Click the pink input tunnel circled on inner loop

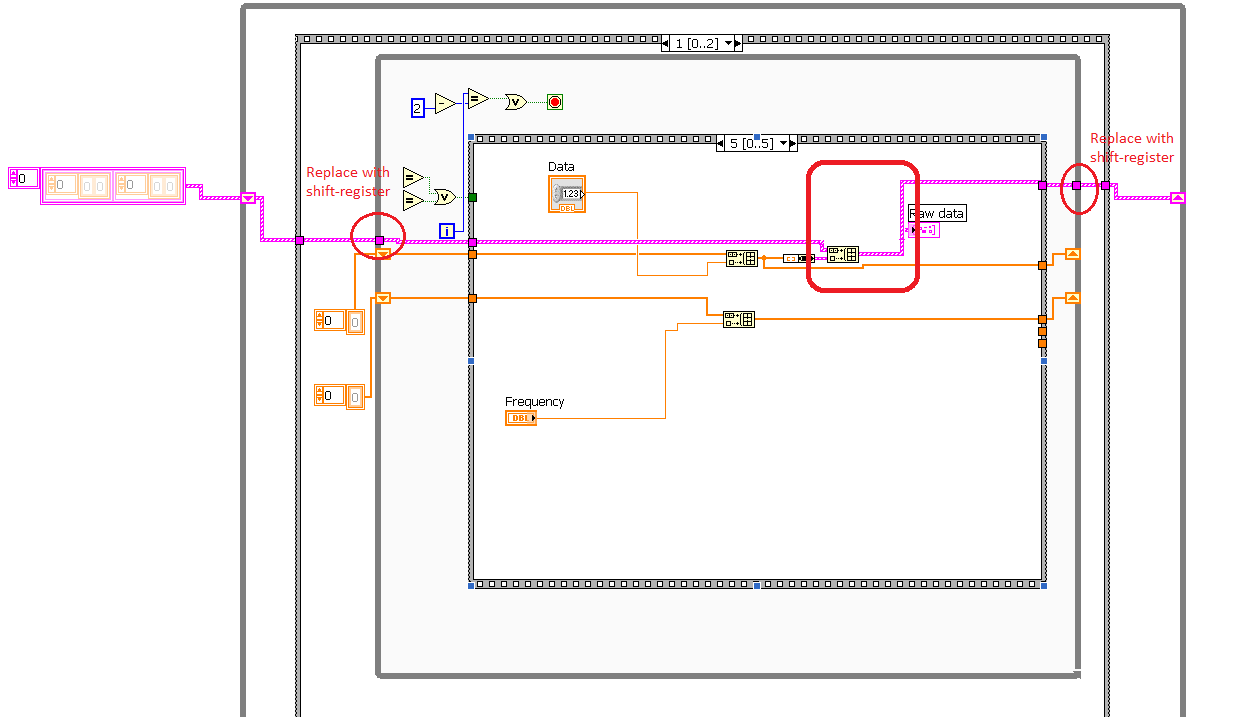(x=379, y=240)
